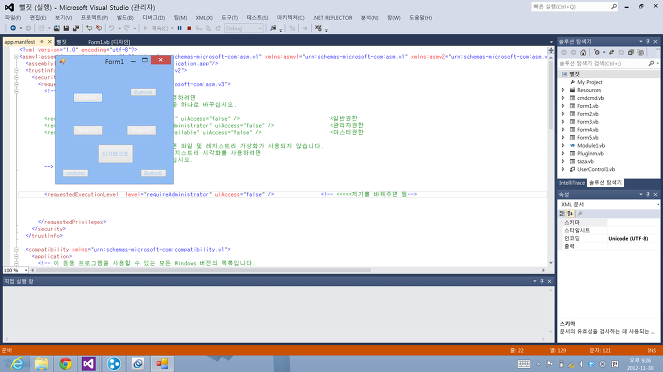Click Button4 in the Form1 window
The height and width of the screenshot is (372, 663).
[143, 92]
